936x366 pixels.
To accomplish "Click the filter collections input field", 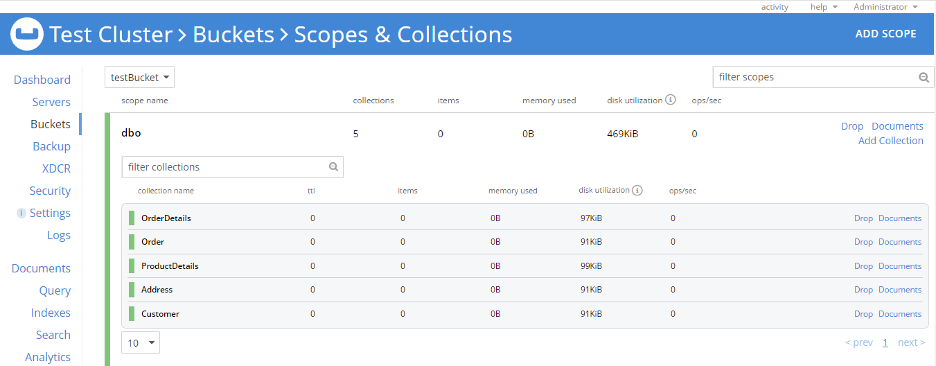I will coord(232,167).
